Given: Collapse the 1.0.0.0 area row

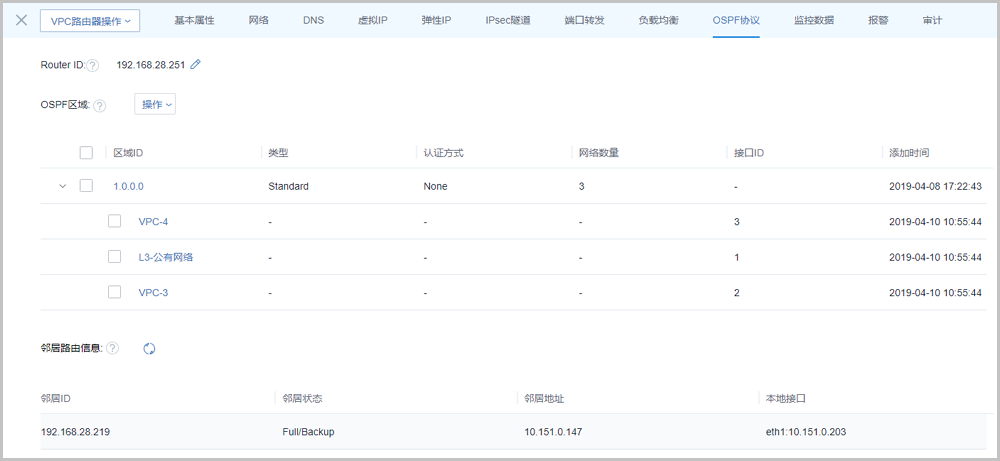Looking at the screenshot, I should [x=62, y=186].
